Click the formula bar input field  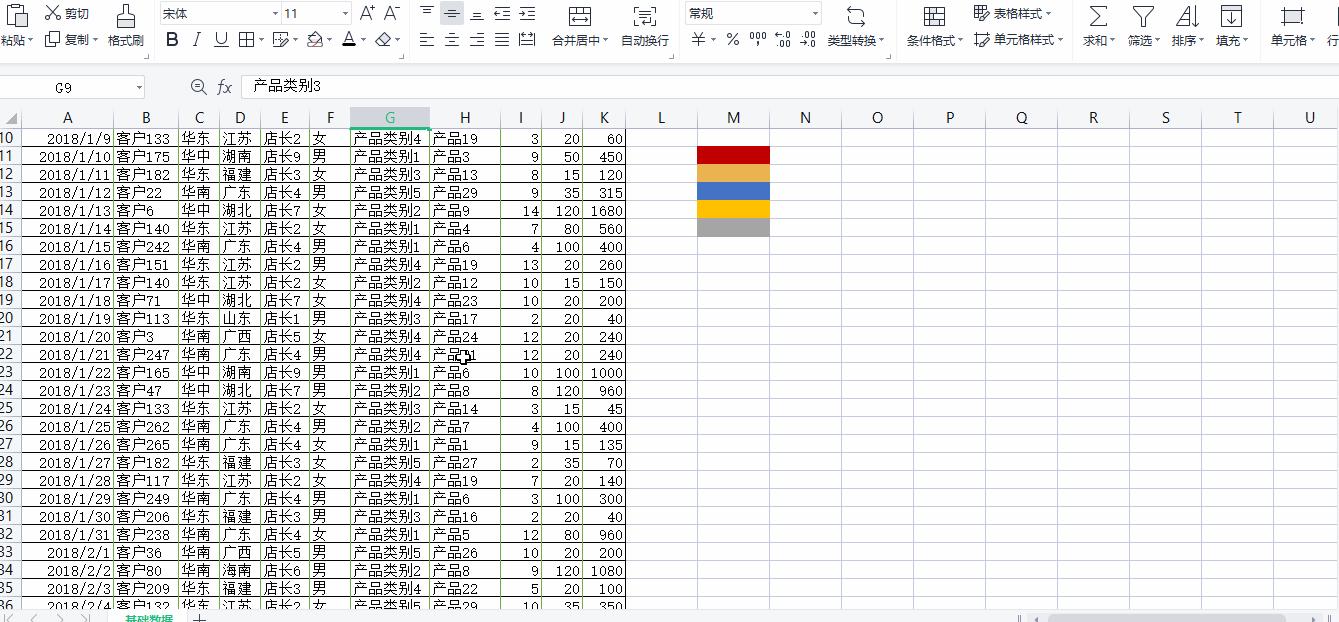700,87
